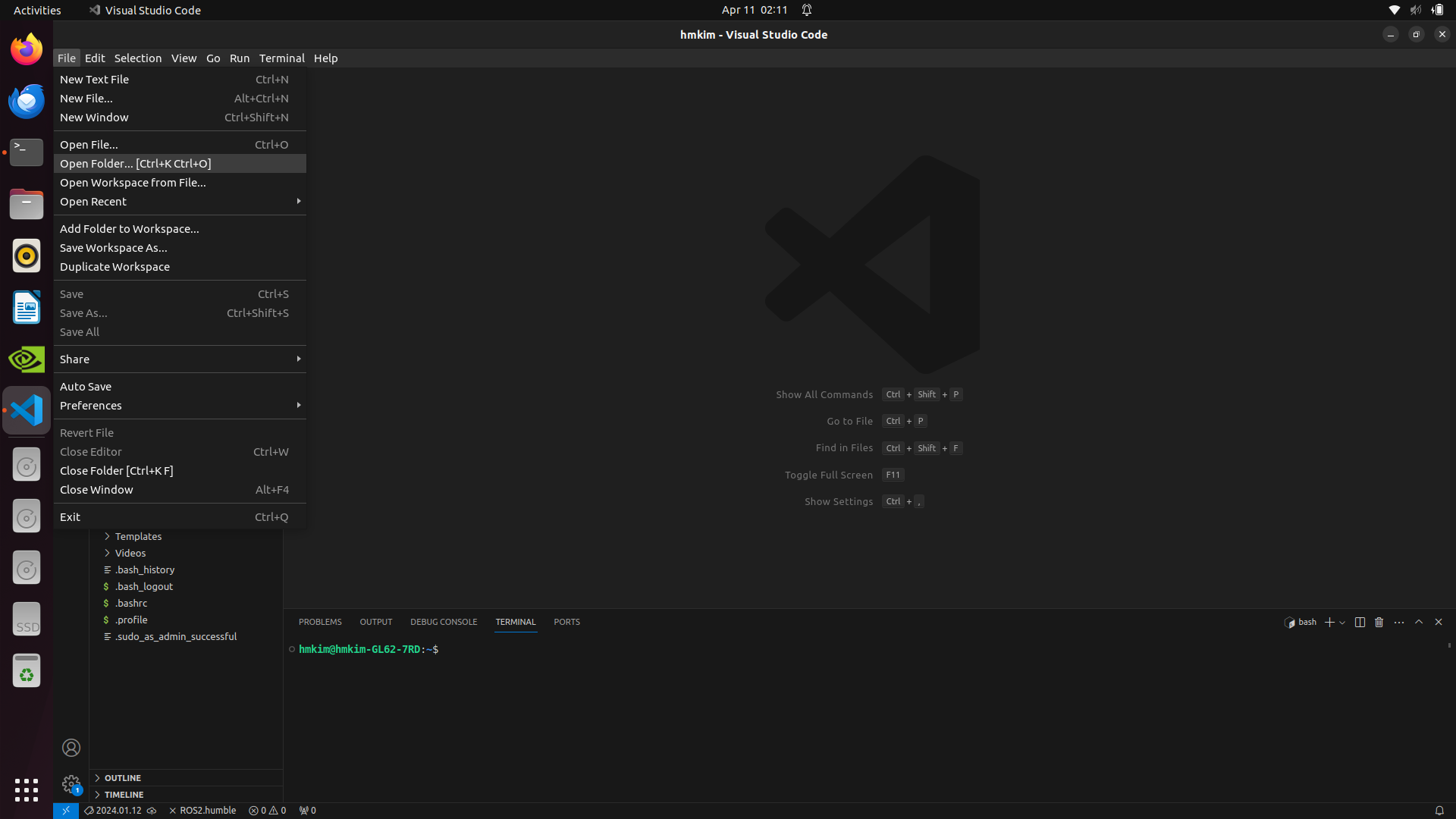The height and width of the screenshot is (819, 1456).
Task: Click the clock Apr 11 02:11
Action: (755, 10)
